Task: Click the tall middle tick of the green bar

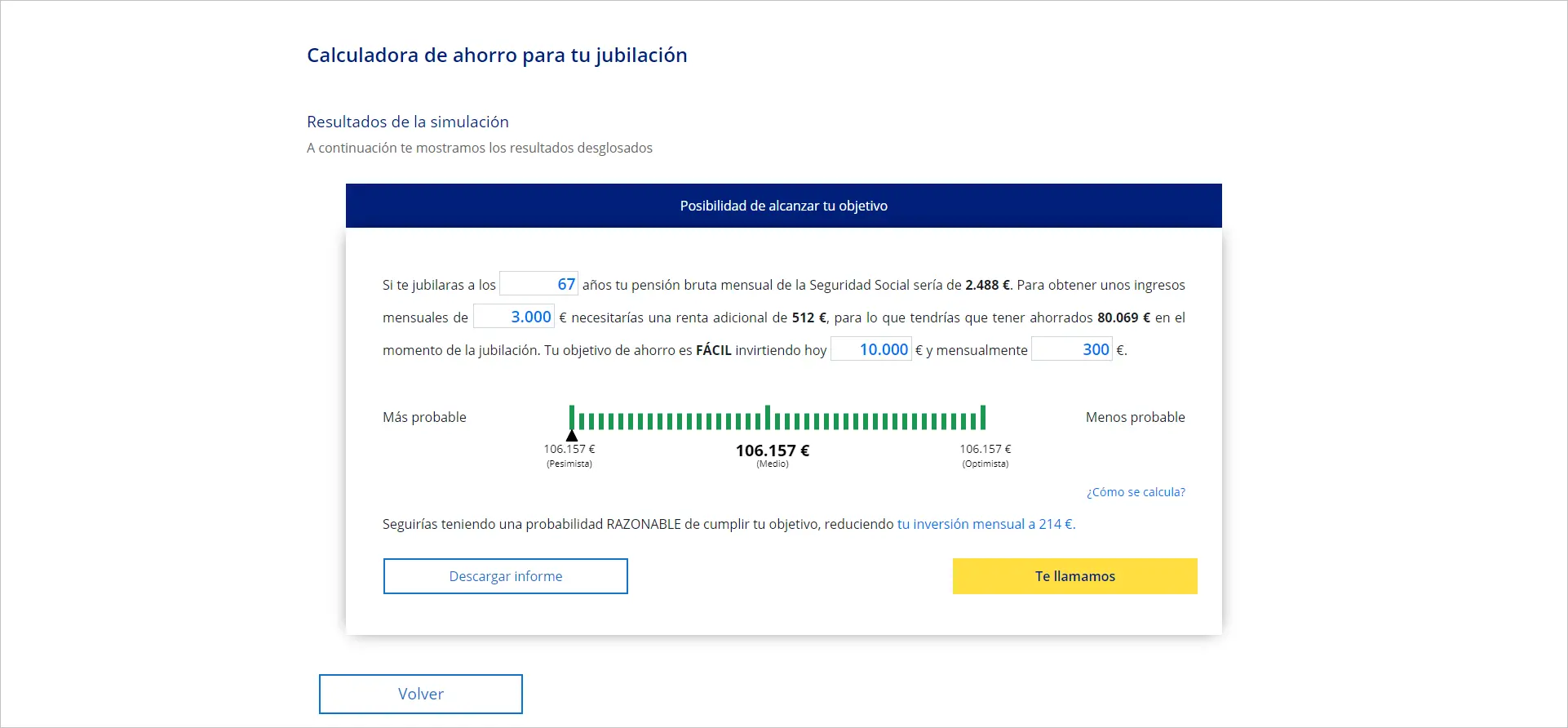Action: [x=768, y=417]
